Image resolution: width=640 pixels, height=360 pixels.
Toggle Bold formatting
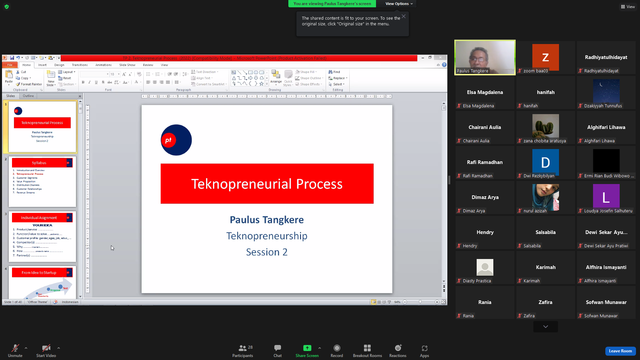[x=83, y=82]
